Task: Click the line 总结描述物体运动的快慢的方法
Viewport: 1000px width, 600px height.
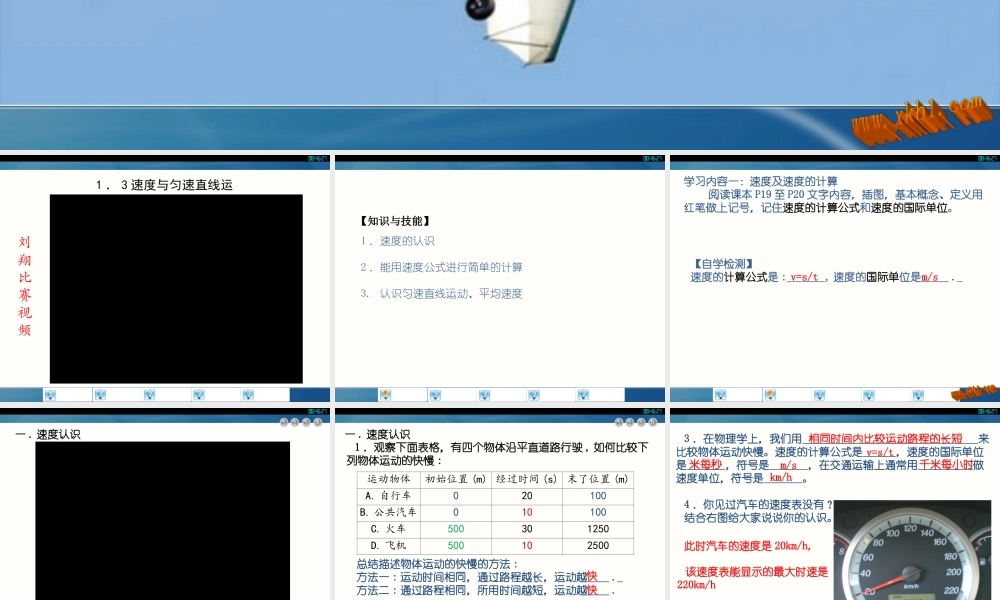Action: pyautogui.click(x=438, y=564)
